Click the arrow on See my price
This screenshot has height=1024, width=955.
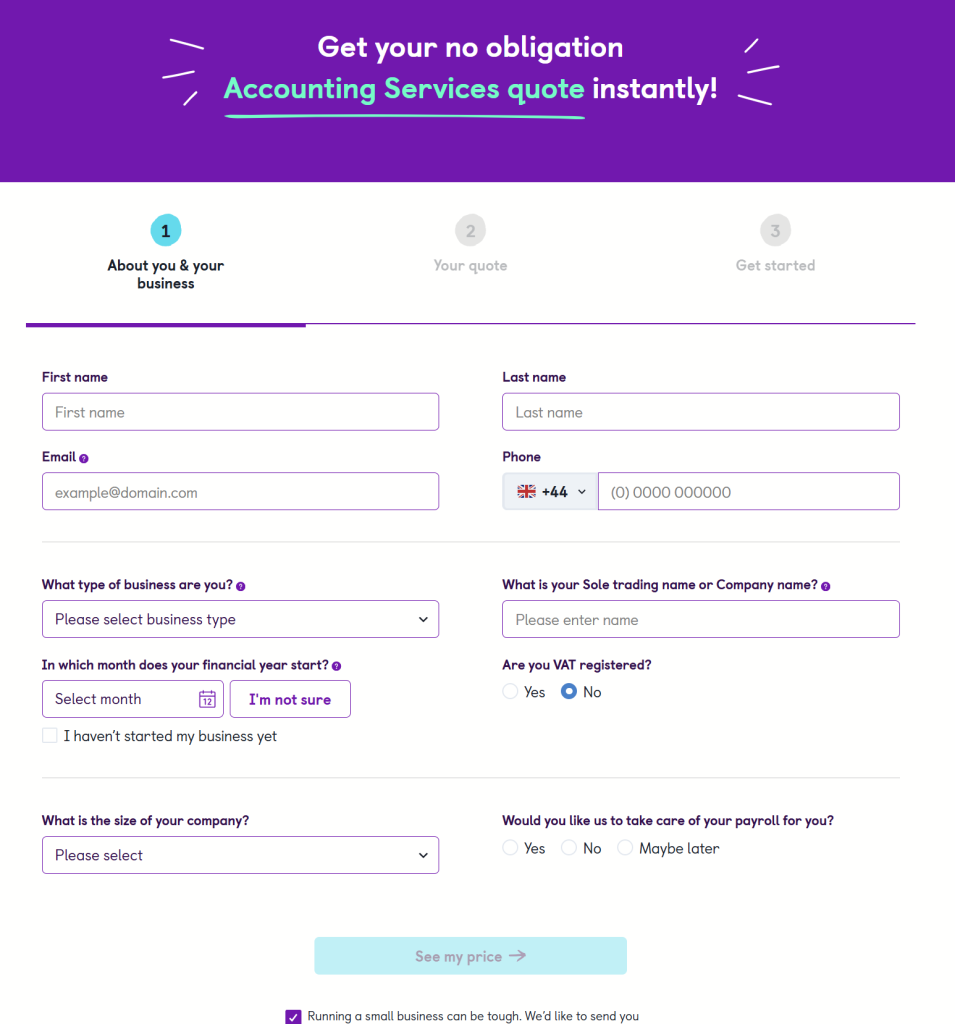(517, 955)
